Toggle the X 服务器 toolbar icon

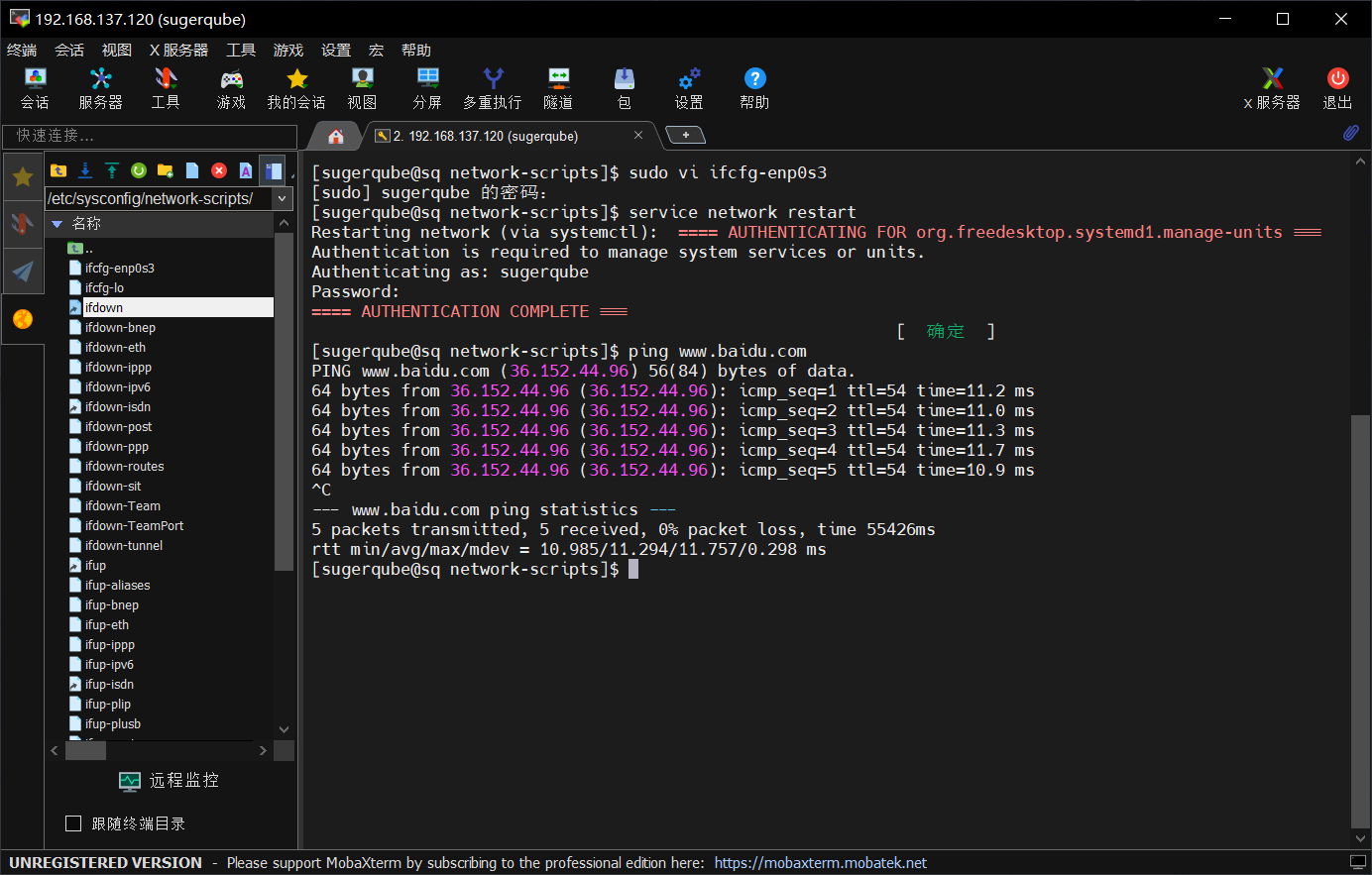coord(1272,88)
